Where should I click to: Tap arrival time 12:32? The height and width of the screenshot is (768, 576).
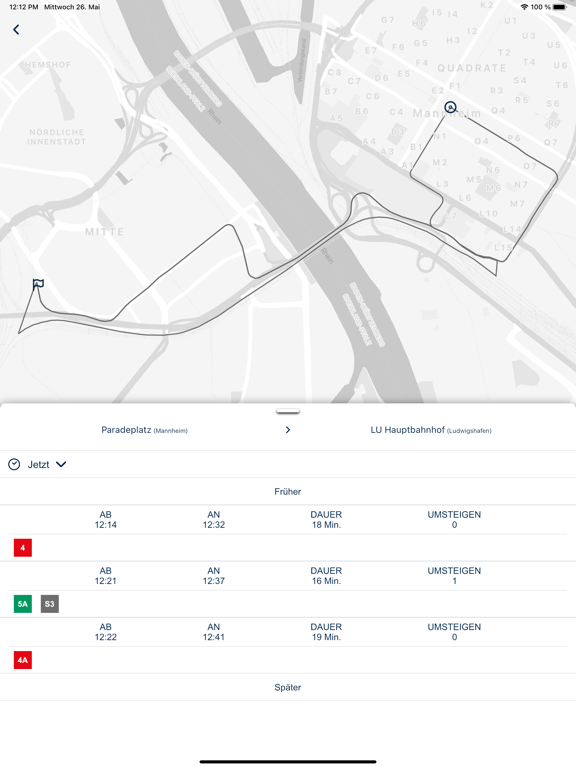[x=214, y=525]
